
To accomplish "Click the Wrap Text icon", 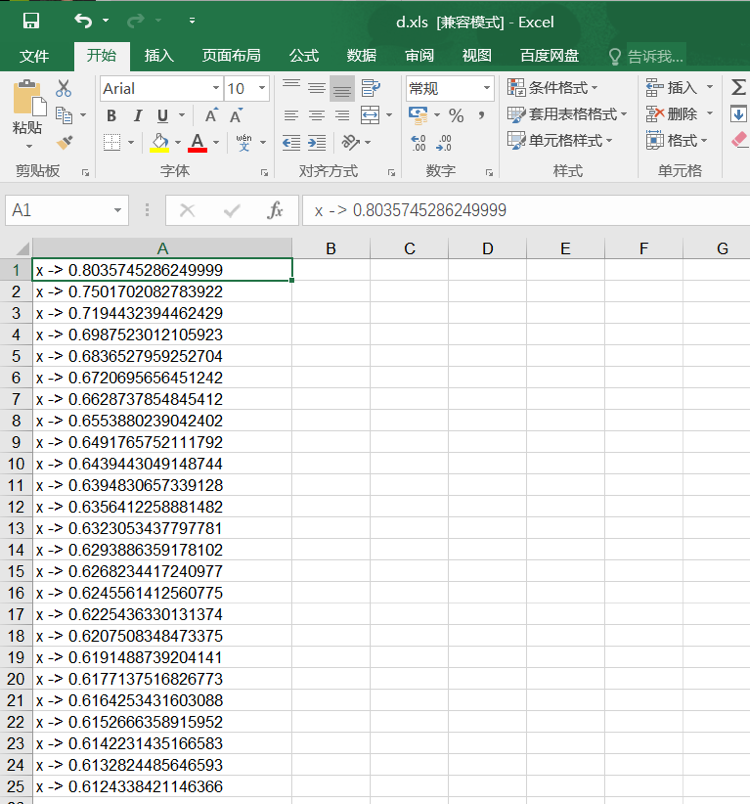I will pyautogui.click(x=370, y=88).
